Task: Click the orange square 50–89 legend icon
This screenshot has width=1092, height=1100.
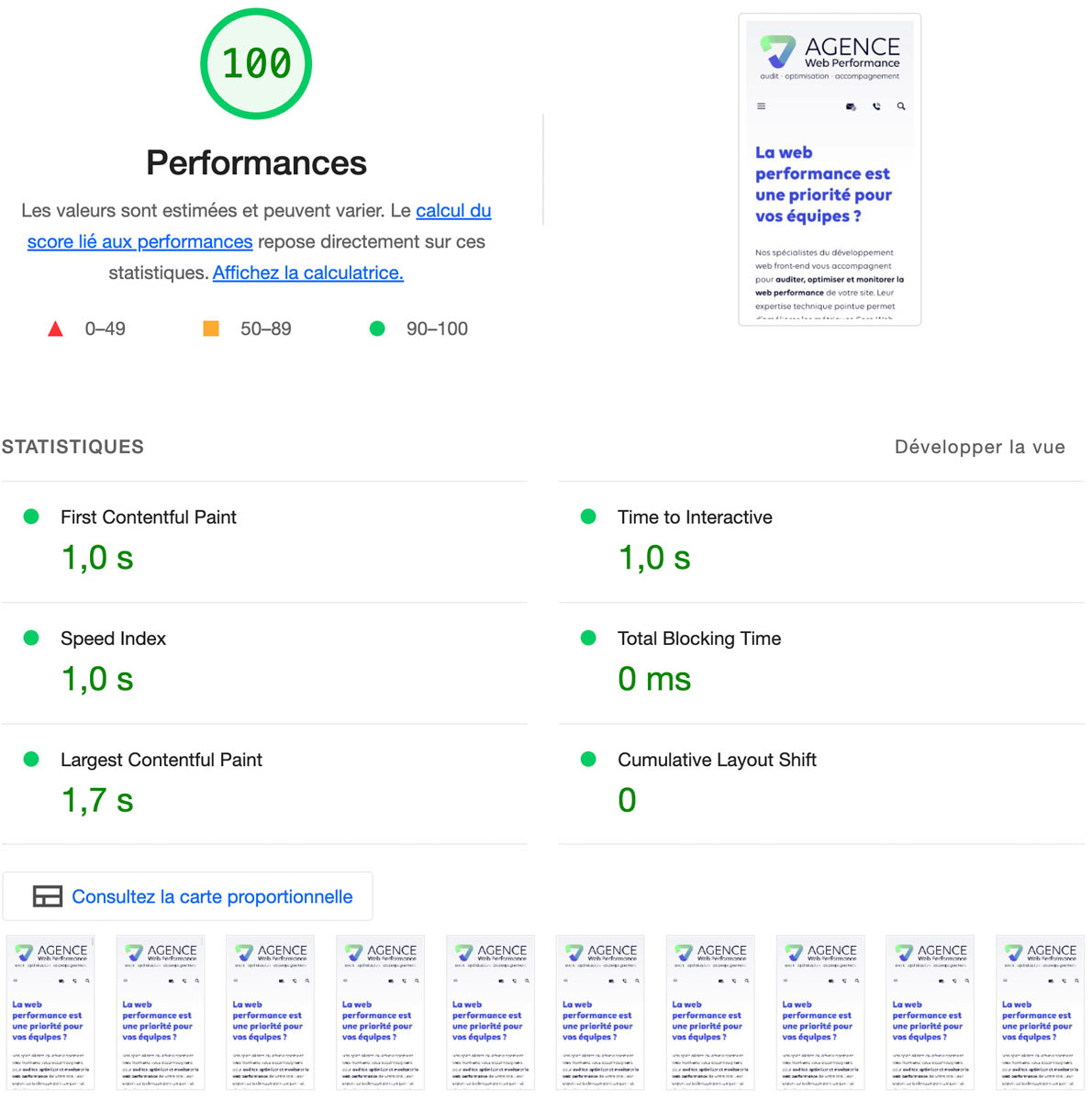Action: pyautogui.click(x=211, y=328)
